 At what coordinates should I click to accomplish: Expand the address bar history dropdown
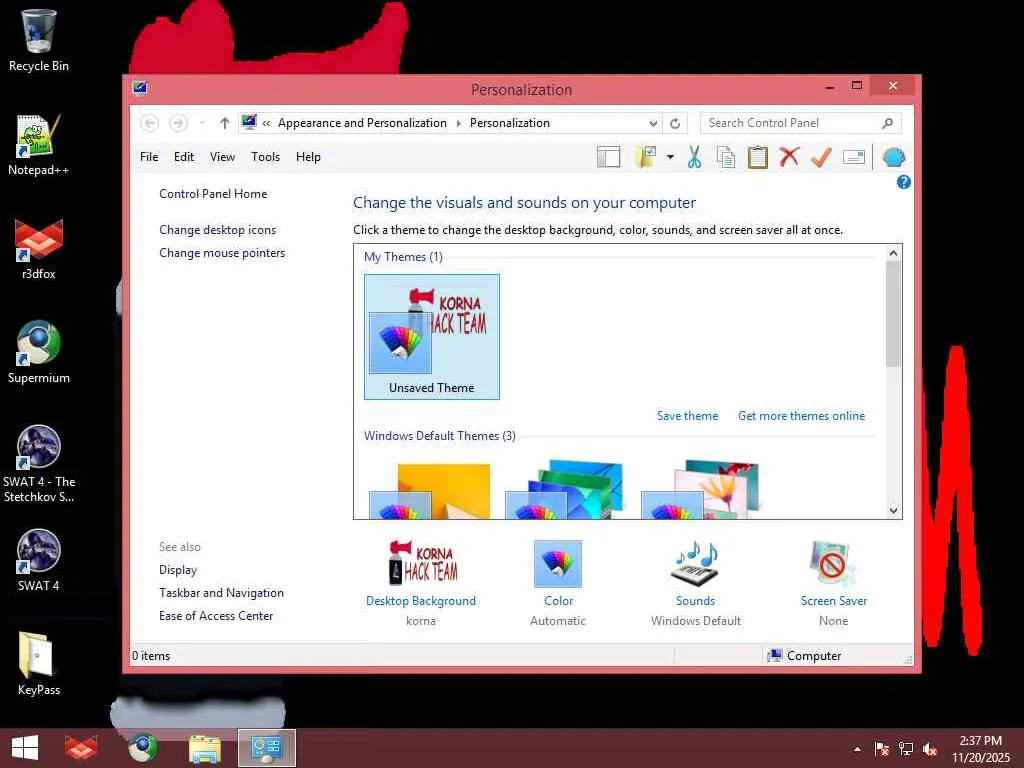(652, 123)
